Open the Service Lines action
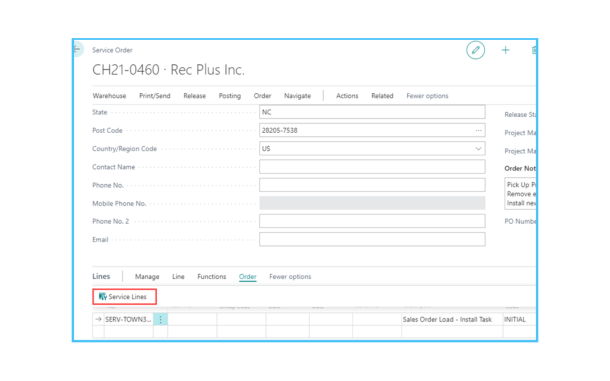Screen dimensions: 610x381 tap(124, 297)
